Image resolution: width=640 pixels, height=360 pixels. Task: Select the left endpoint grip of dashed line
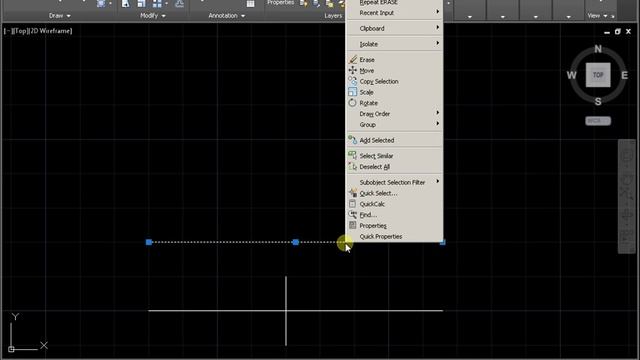(149, 242)
